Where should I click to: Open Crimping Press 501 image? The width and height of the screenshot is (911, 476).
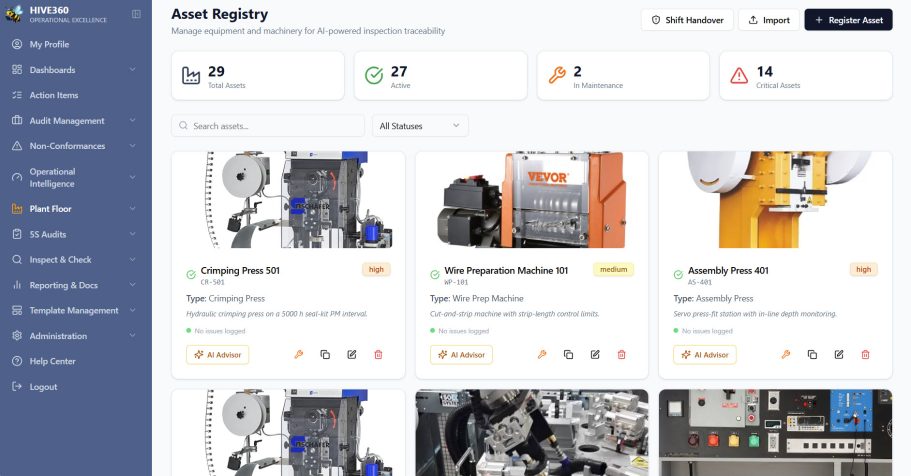pos(288,200)
